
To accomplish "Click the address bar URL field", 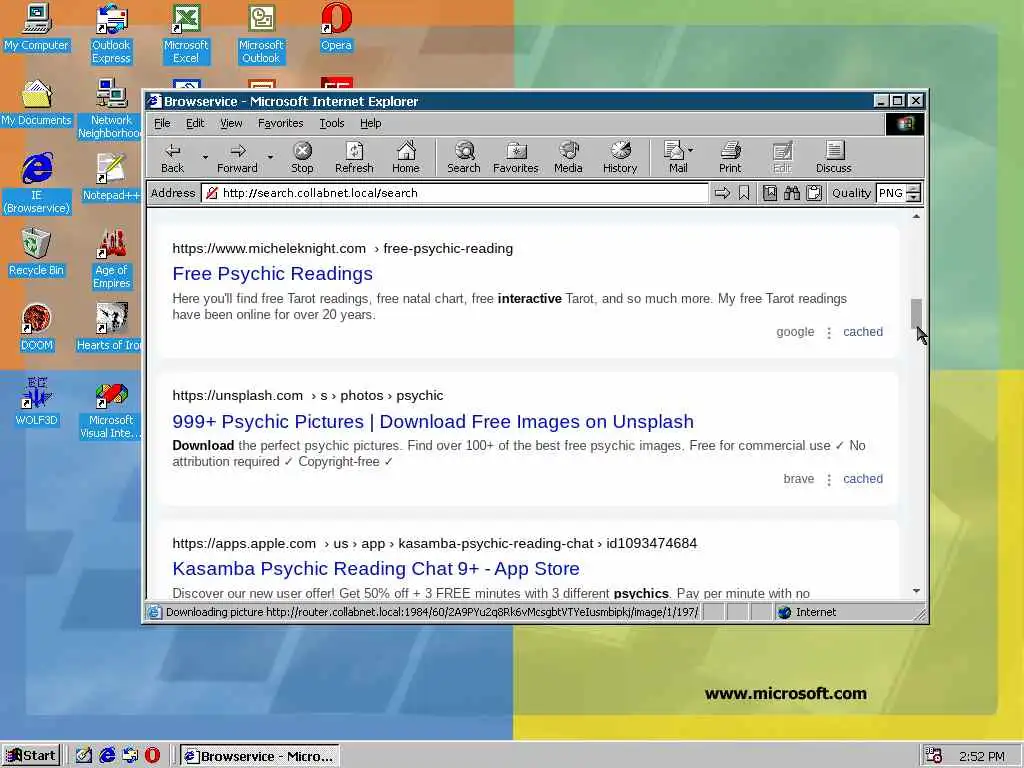I will [455, 193].
